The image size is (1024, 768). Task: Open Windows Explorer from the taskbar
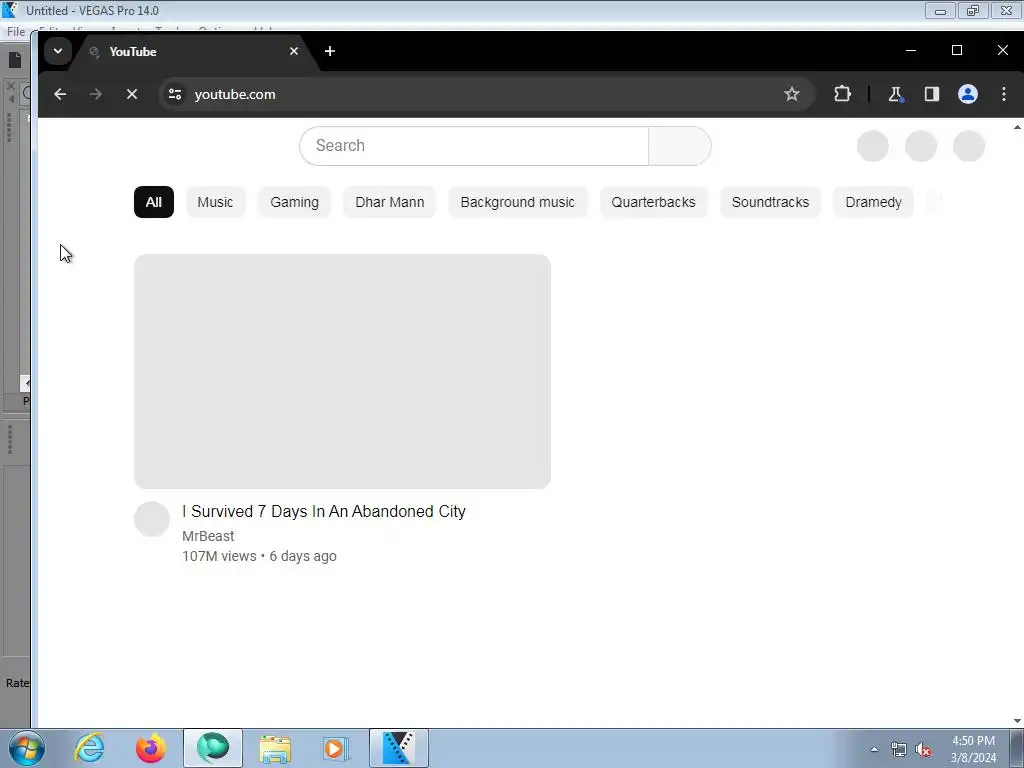[x=275, y=748]
